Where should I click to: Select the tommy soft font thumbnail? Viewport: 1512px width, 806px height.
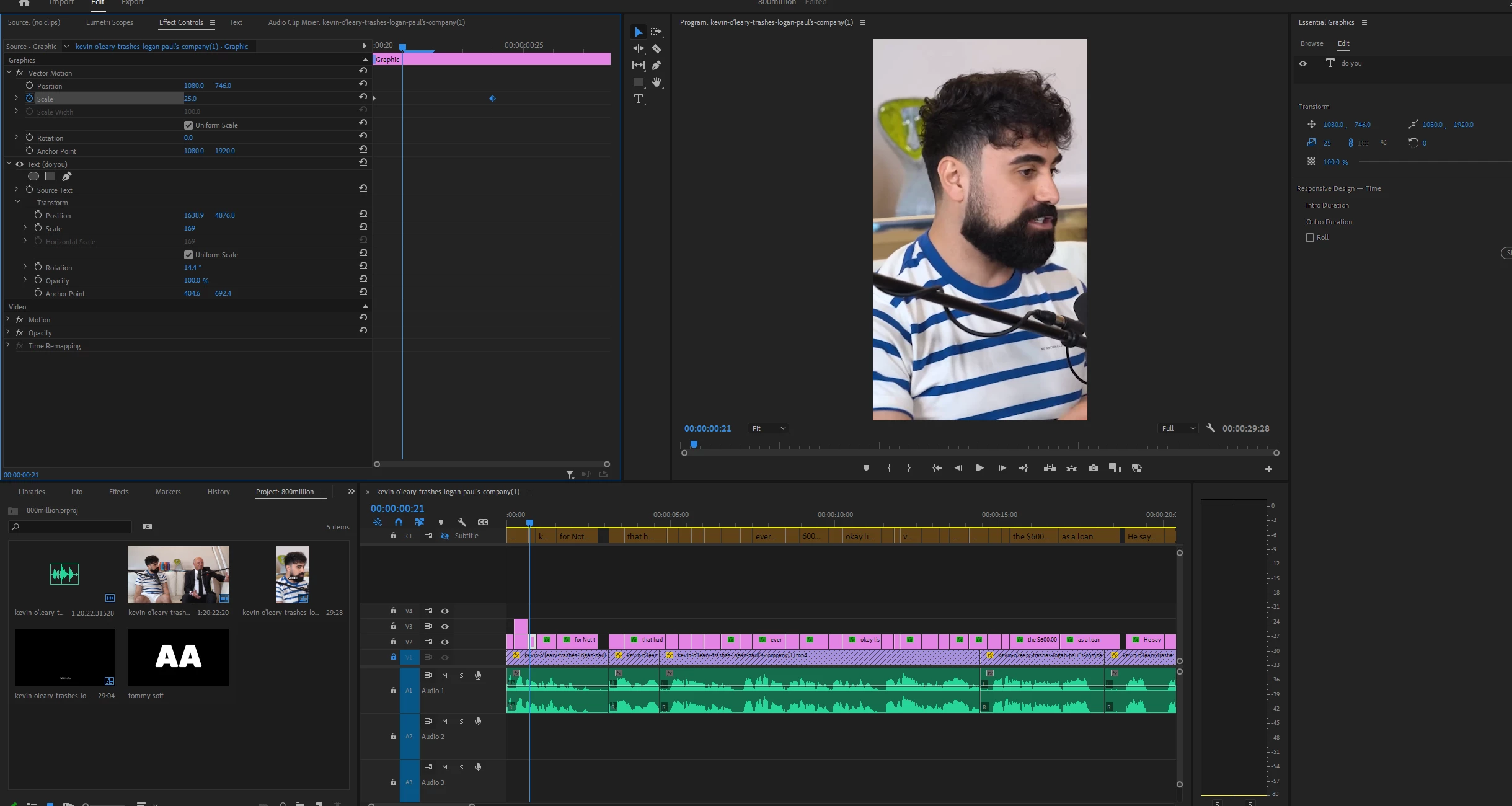tap(179, 657)
